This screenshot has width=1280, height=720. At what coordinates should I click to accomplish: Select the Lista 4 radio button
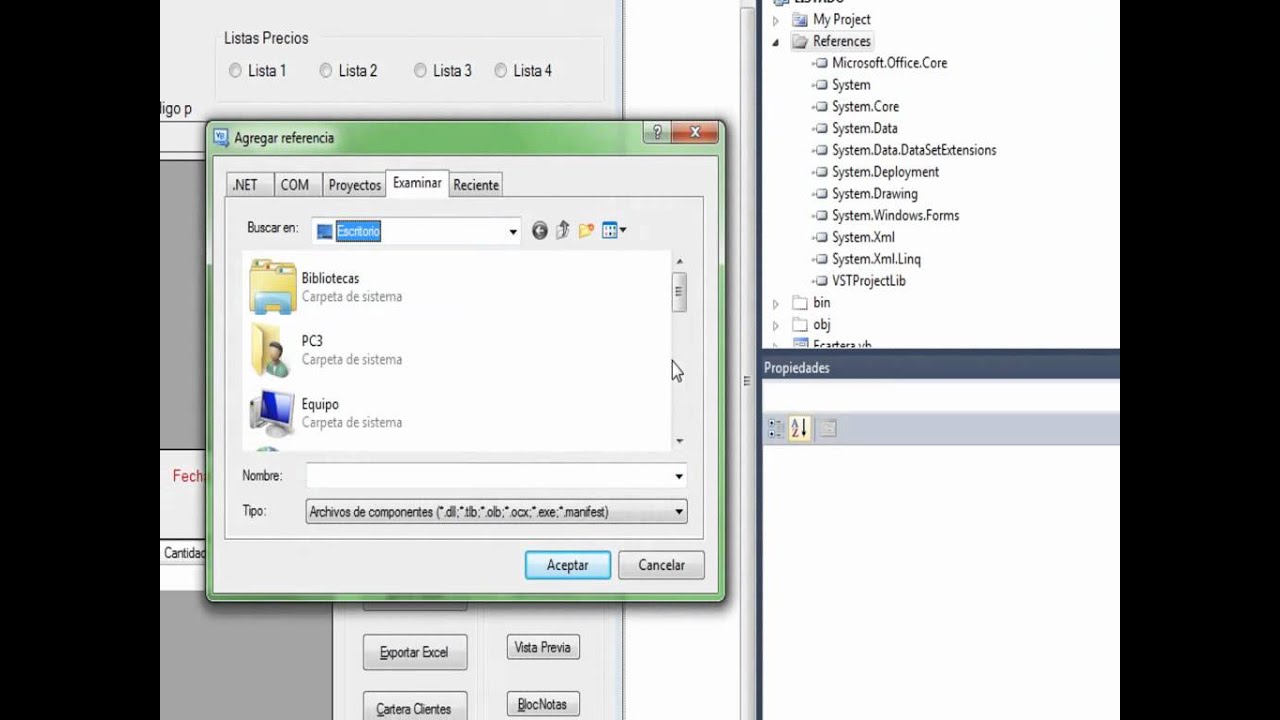coord(500,71)
